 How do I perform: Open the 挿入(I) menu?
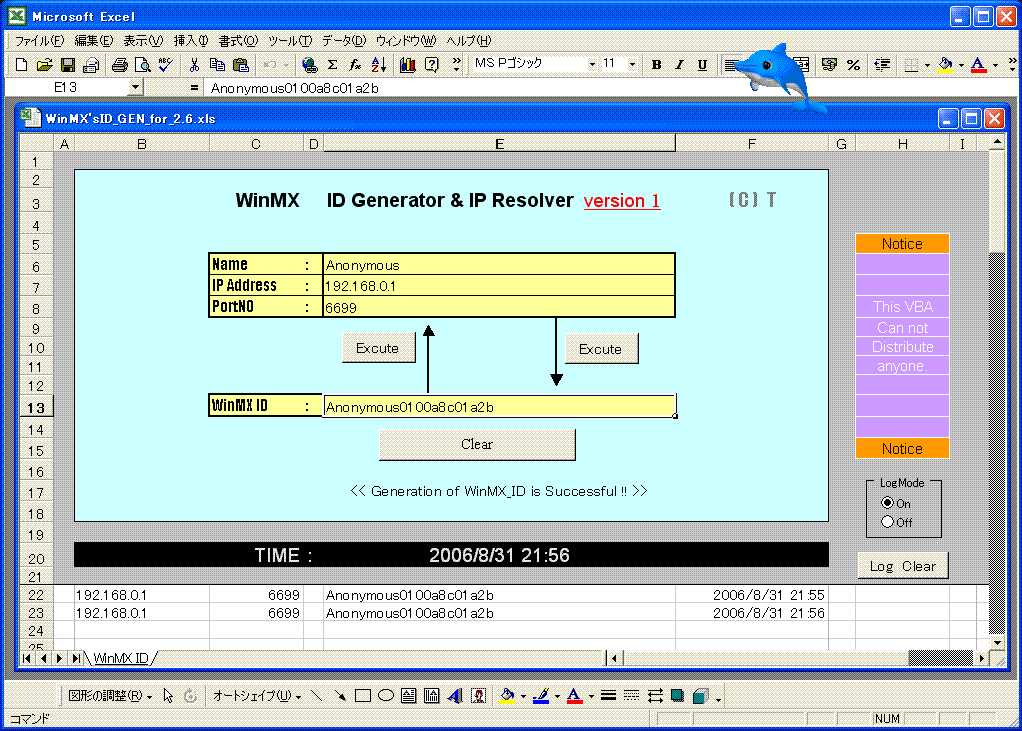(190, 40)
